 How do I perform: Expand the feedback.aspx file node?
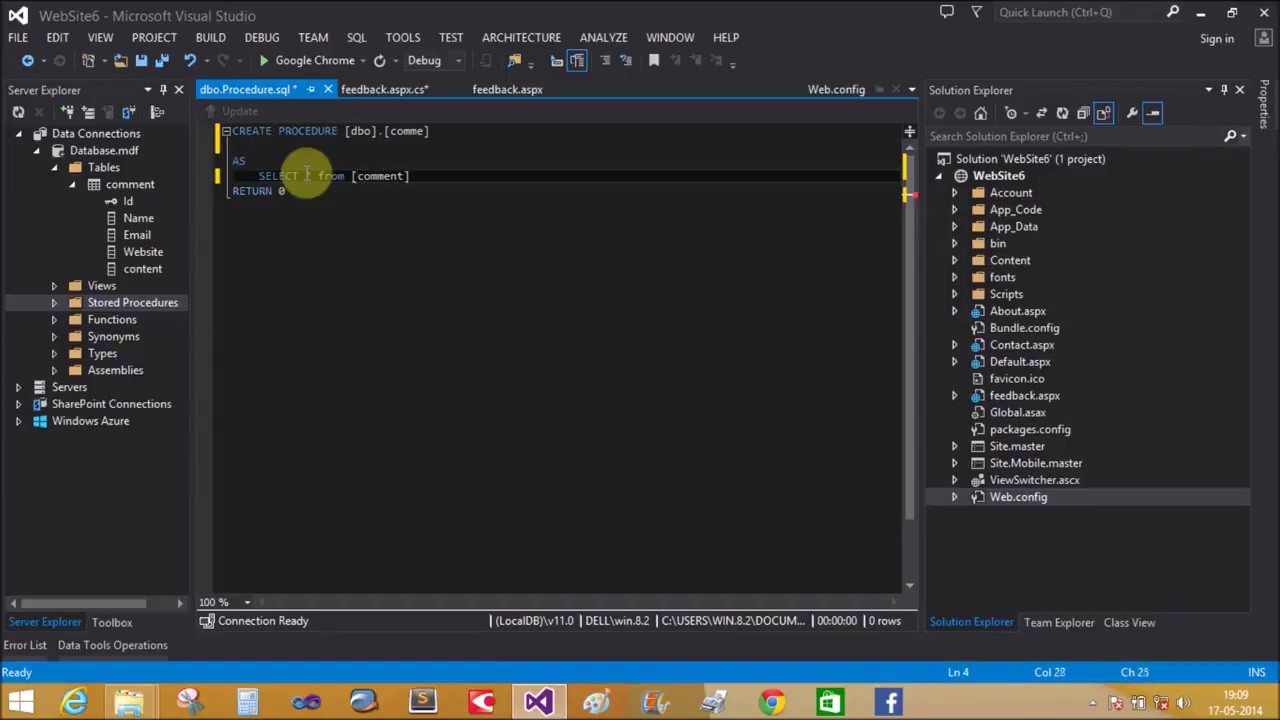[x=954, y=396]
